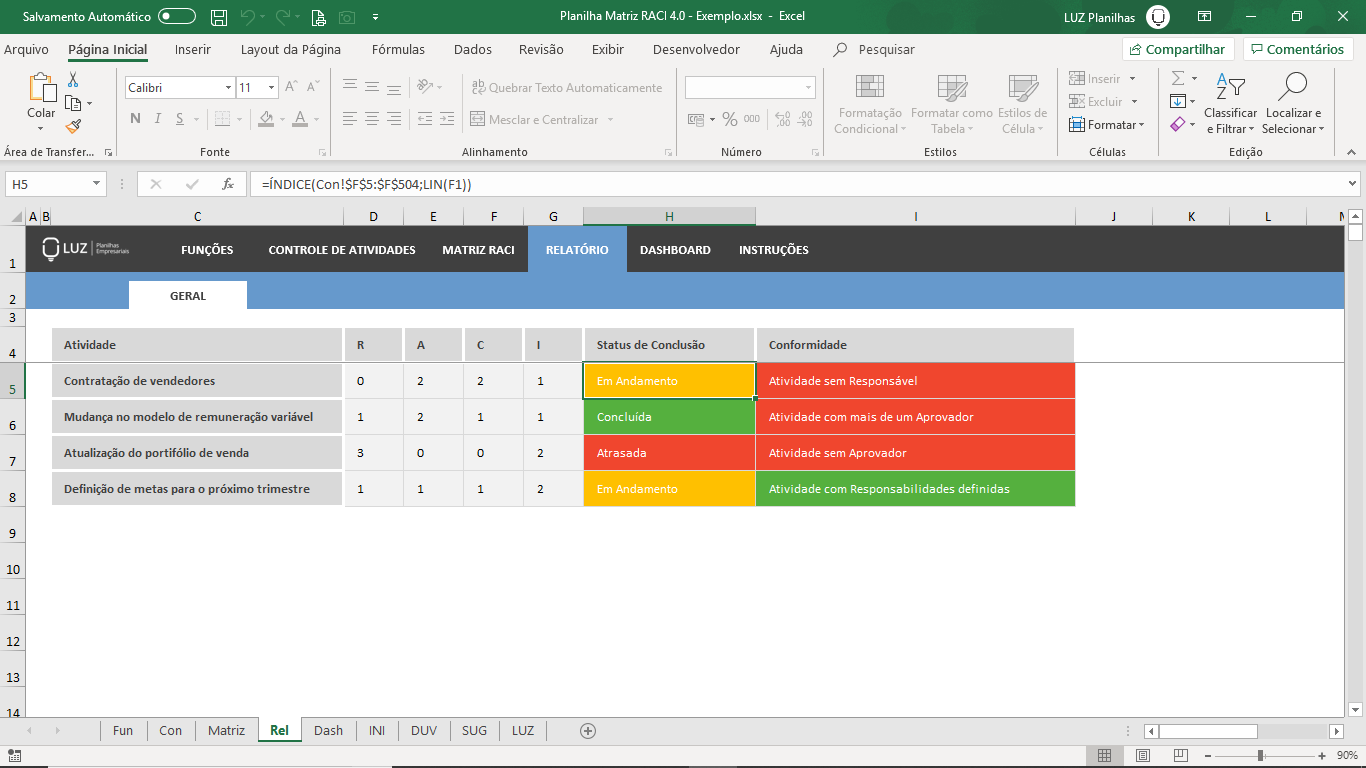This screenshot has height=768, width=1366.
Task: Open Localizar e Selecionar menu
Action: tap(1293, 104)
